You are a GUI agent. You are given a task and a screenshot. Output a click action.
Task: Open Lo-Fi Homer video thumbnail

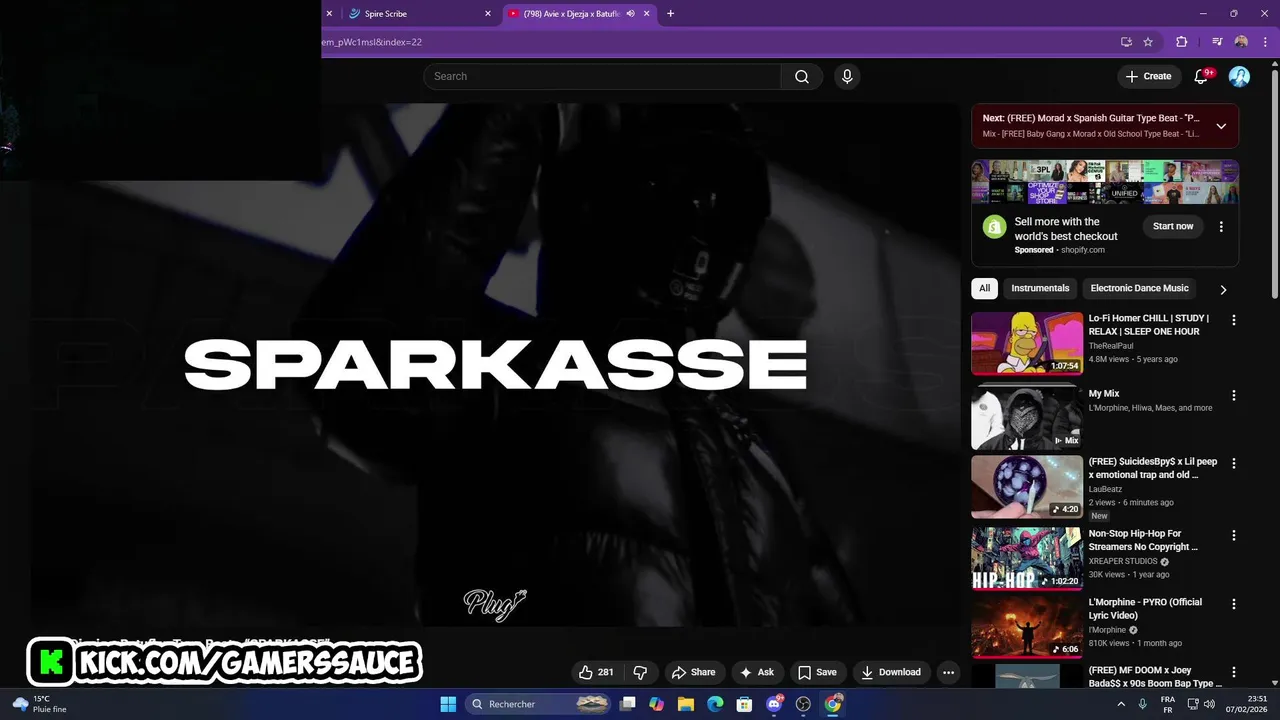point(1027,343)
